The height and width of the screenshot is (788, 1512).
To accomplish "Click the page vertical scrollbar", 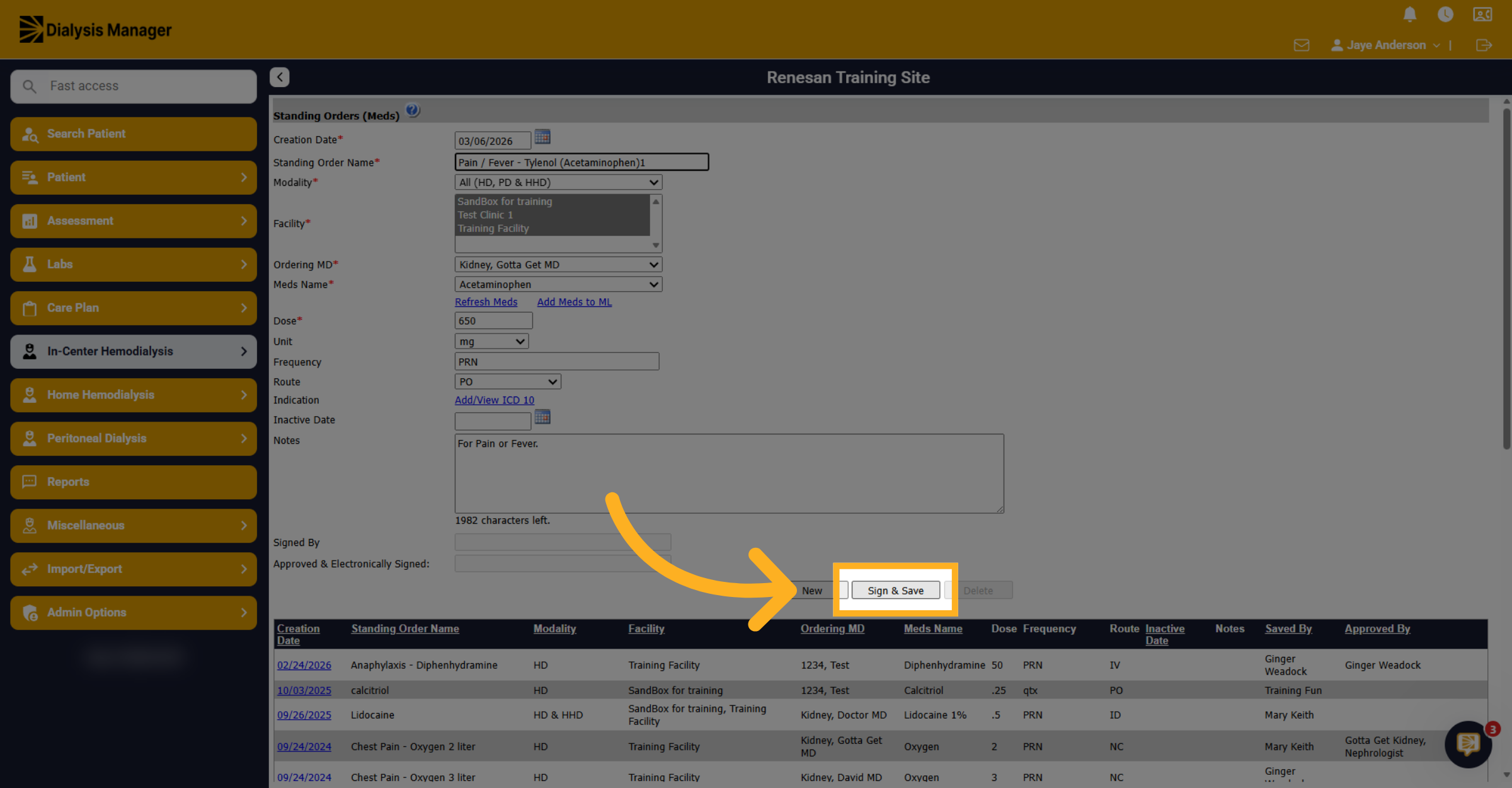I will 1506,279.
